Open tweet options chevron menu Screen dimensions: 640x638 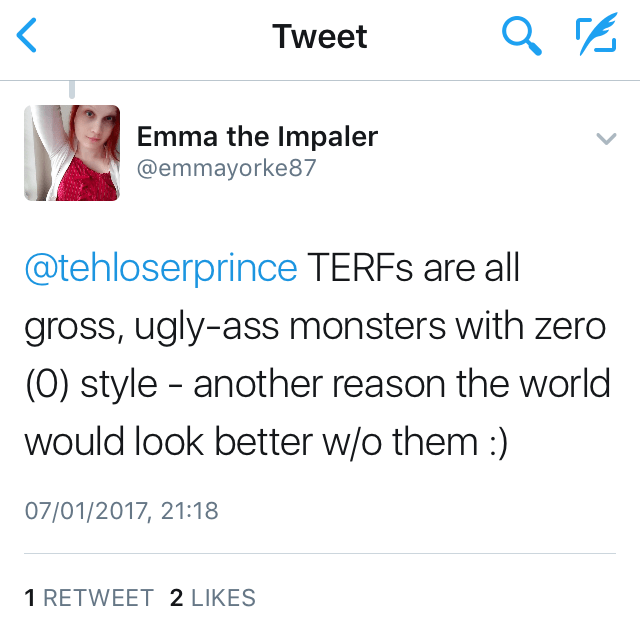(x=606, y=138)
